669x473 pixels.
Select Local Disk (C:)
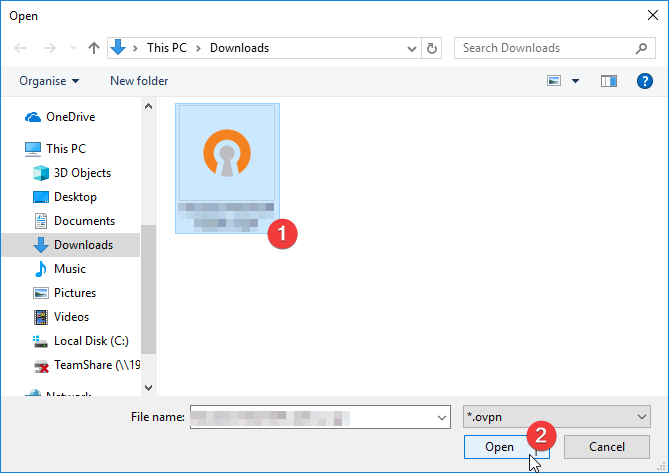point(91,341)
